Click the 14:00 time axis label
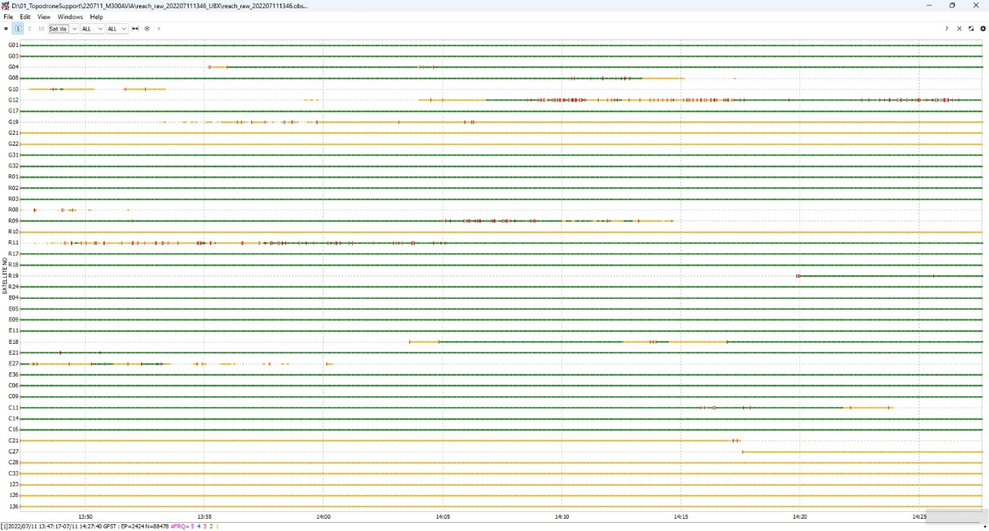 324,517
